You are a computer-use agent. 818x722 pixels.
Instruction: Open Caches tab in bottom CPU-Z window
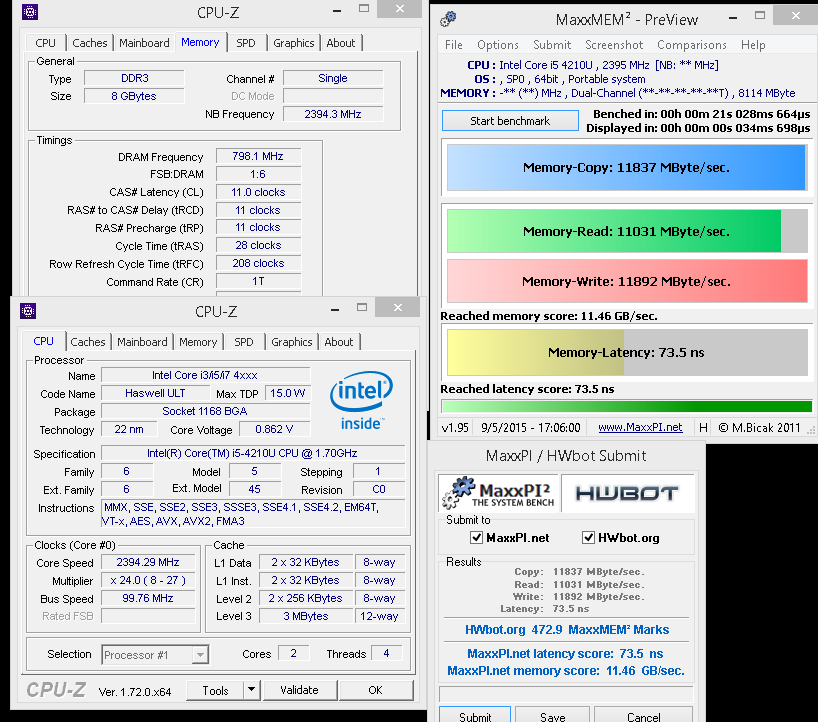click(x=88, y=342)
